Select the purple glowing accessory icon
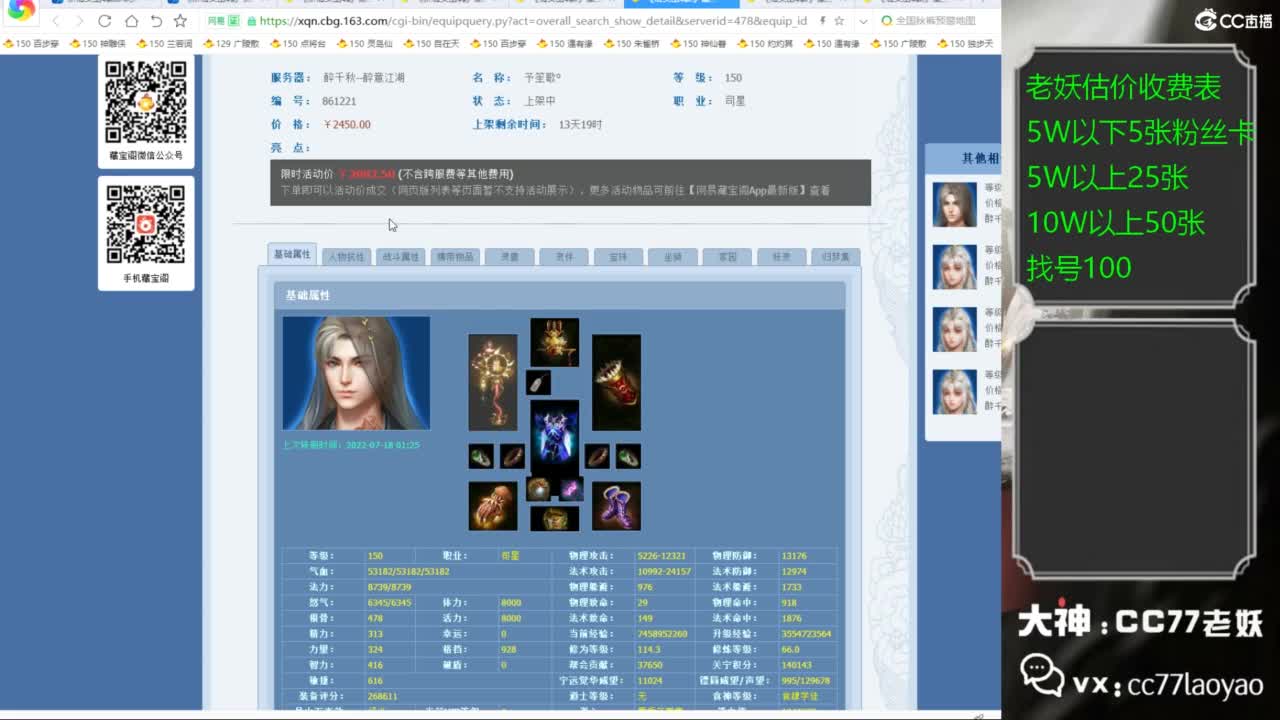This screenshot has height=720, width=1280. point(571,489)
